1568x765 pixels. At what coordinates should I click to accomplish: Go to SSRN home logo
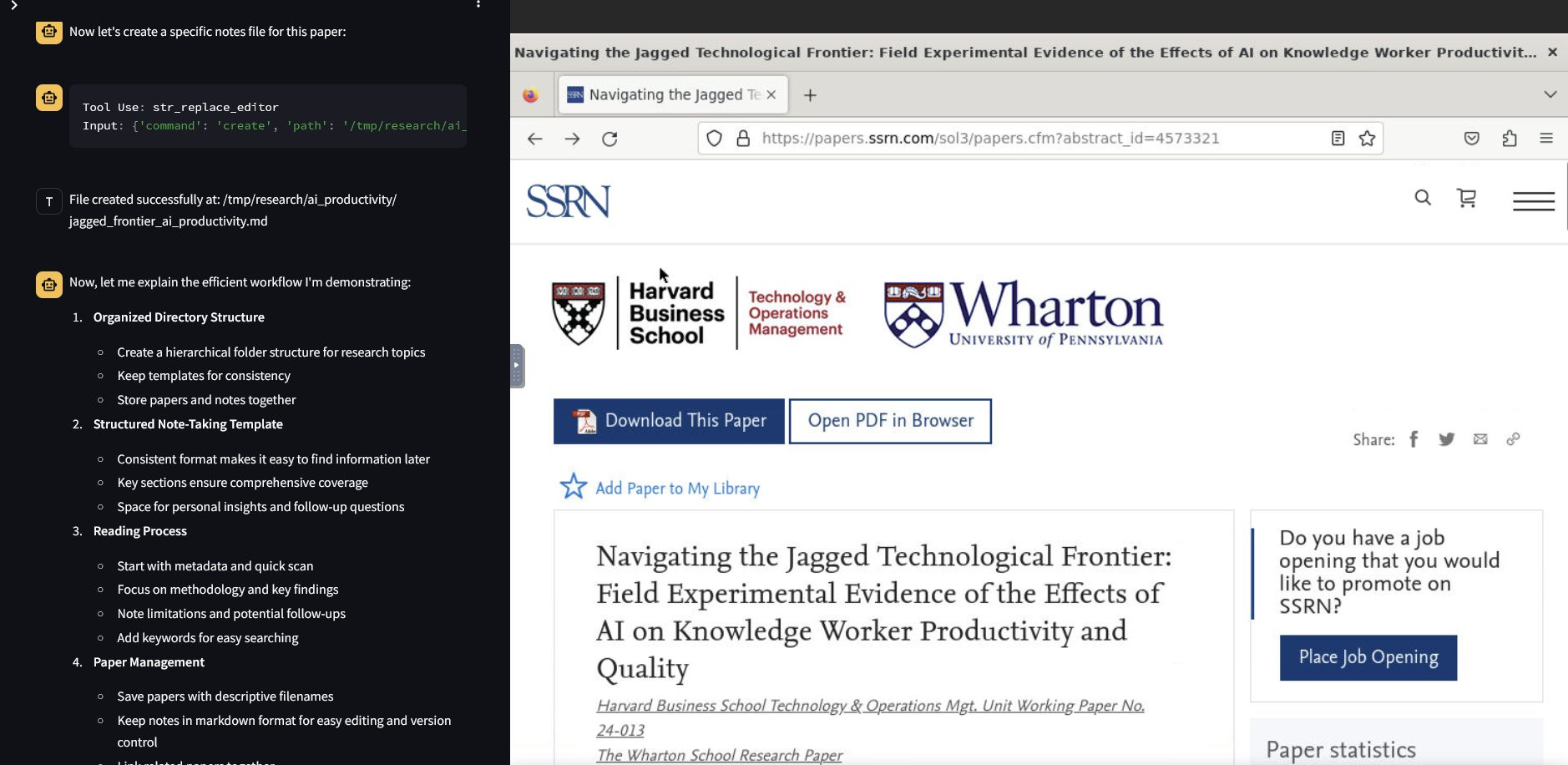(x=569, y=201)
